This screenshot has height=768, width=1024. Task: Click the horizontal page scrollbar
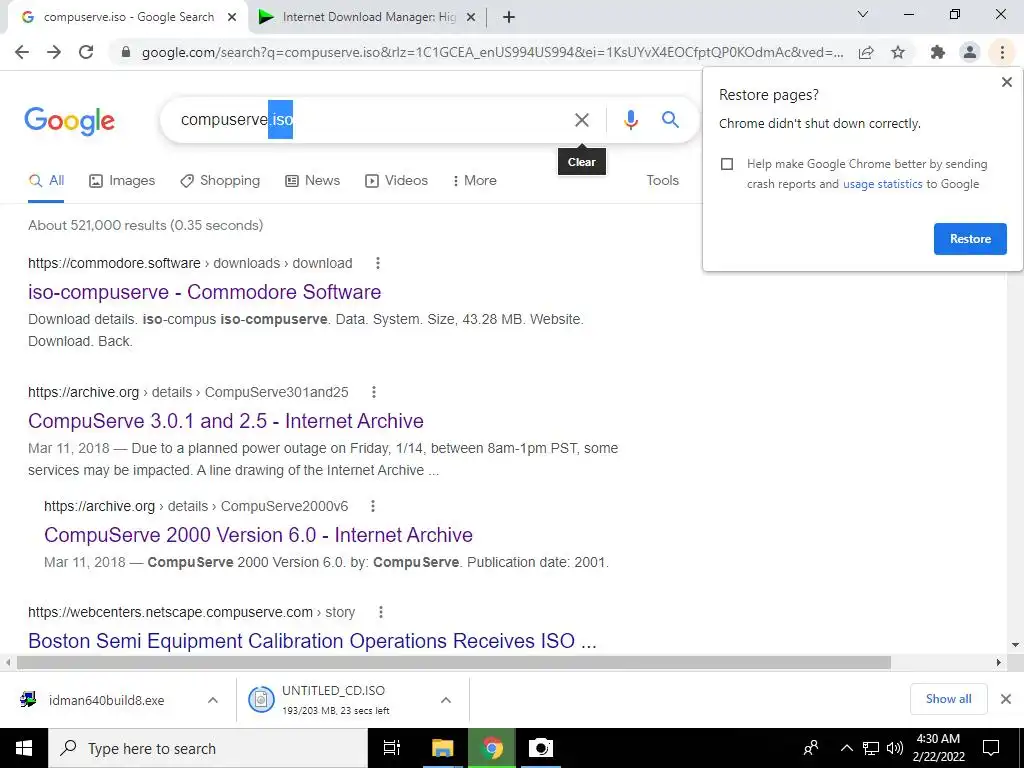coord(454,662)
